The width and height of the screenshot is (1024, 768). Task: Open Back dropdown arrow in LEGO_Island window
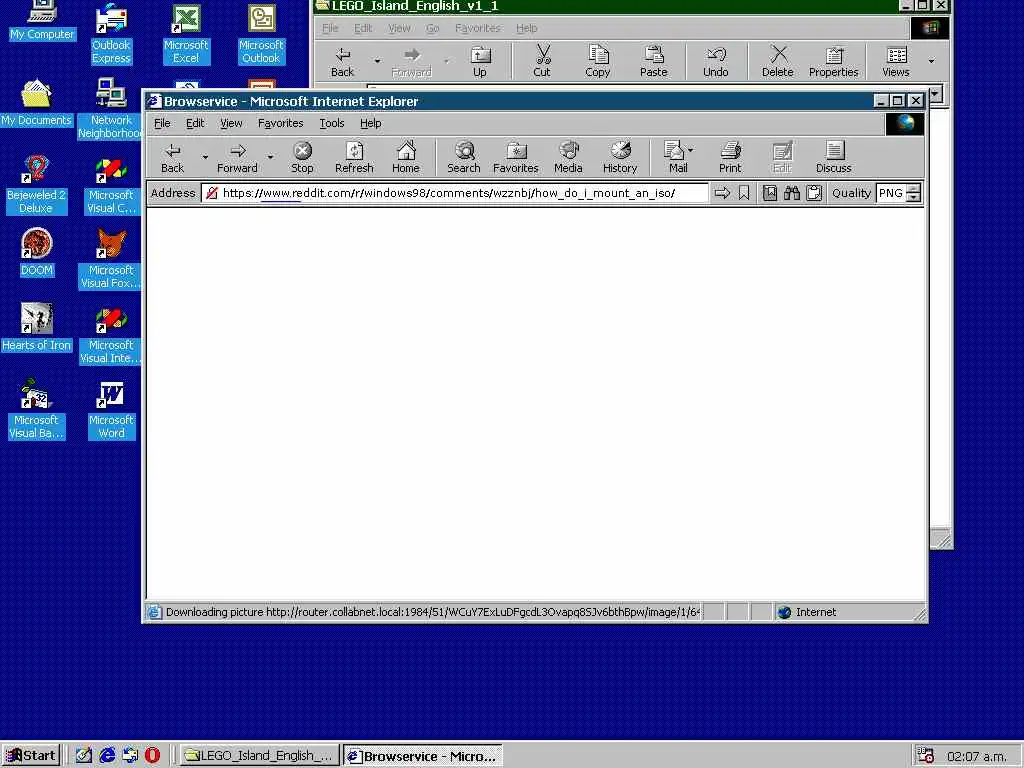pos(377,61)
